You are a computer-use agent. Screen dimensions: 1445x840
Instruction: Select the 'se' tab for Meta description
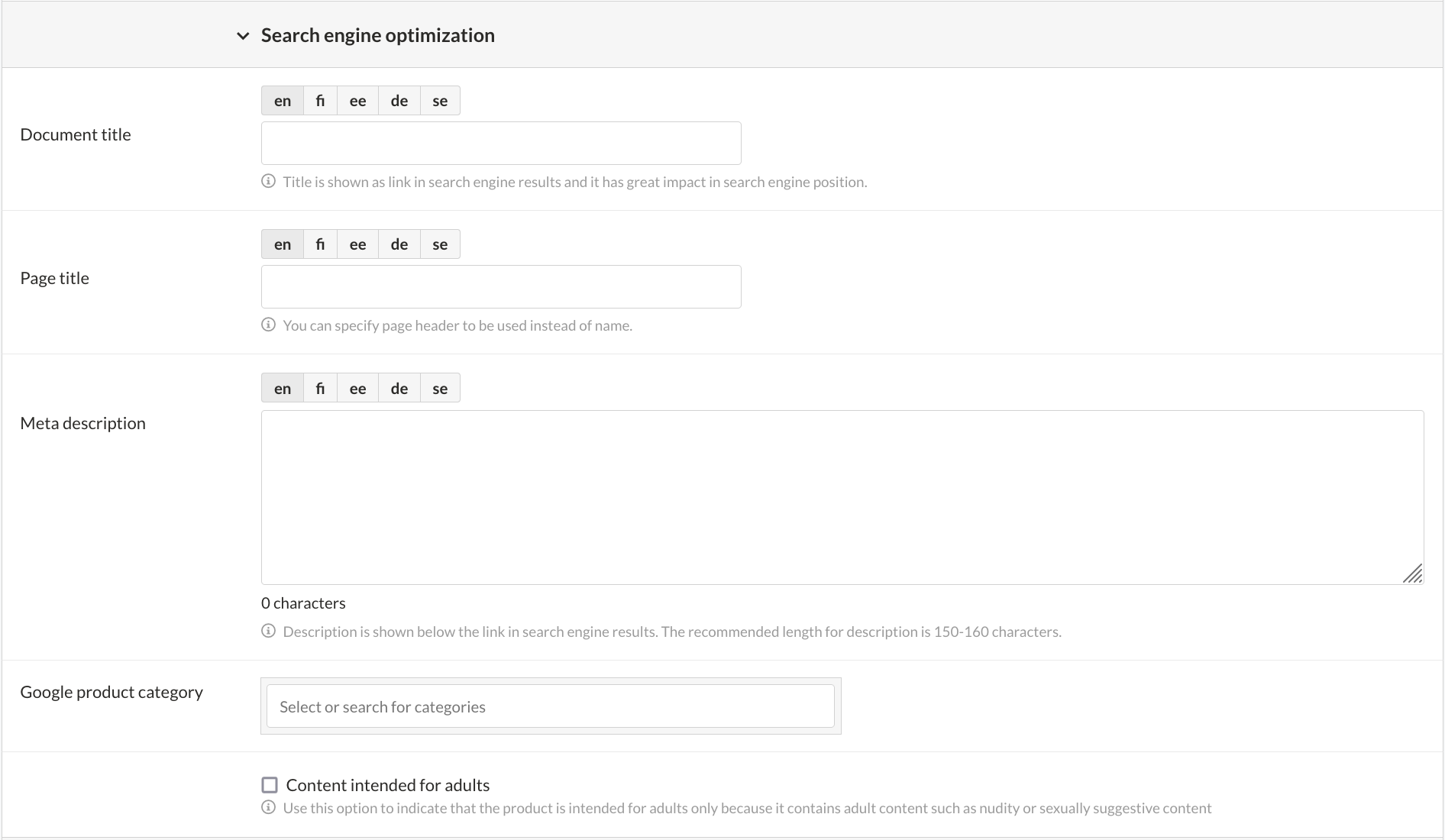pyautogui.click(x=440, y=388)
